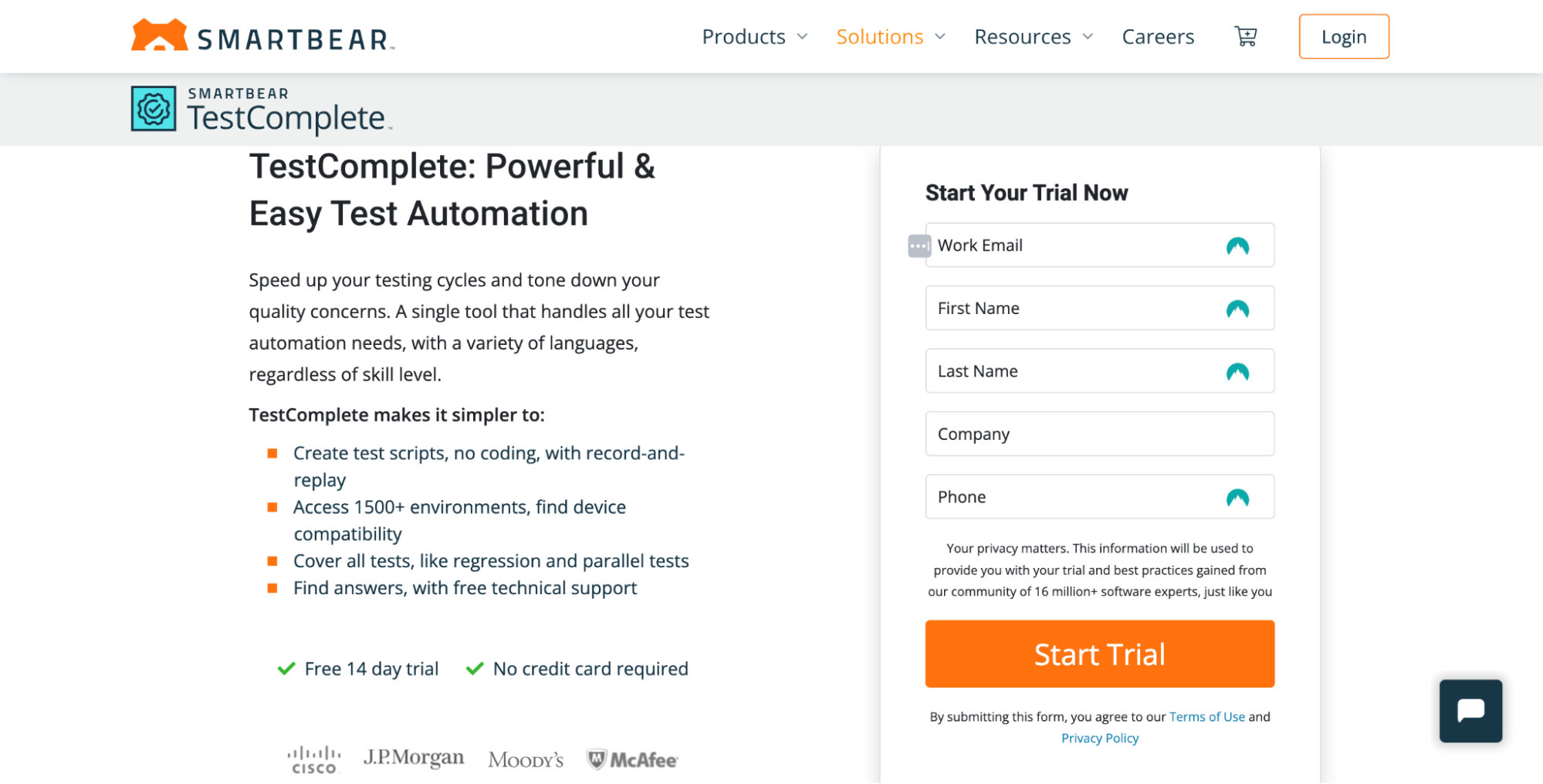1543x784 pixels.
Task: Click the autofill icon in Phone field
Action: pyautogui.click(x=1237, y=498)
